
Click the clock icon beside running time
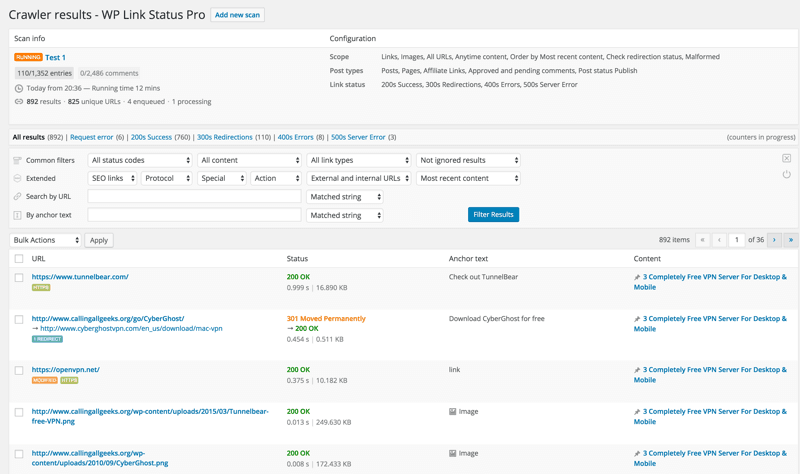[x=19, y=88]
